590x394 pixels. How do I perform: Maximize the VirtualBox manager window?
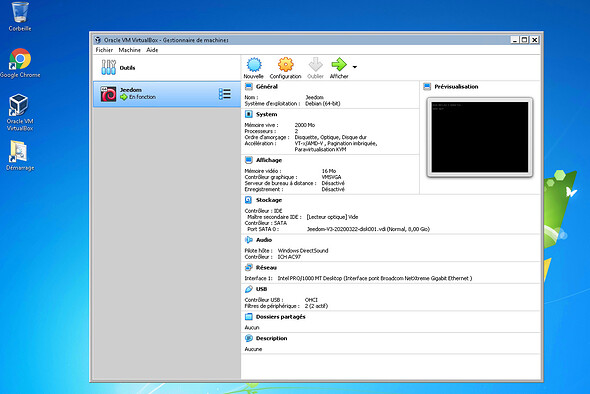click(525, 40)
